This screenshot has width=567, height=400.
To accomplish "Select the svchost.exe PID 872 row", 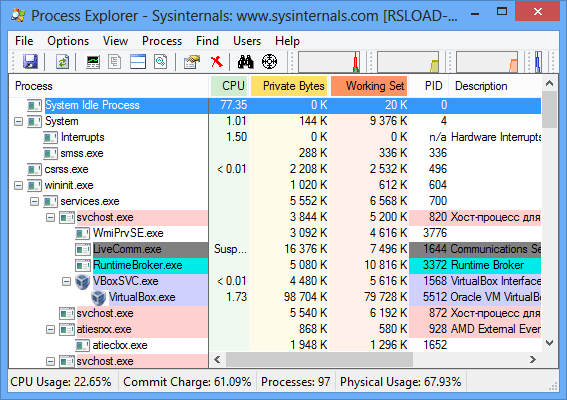I will (x=275, y=313).
